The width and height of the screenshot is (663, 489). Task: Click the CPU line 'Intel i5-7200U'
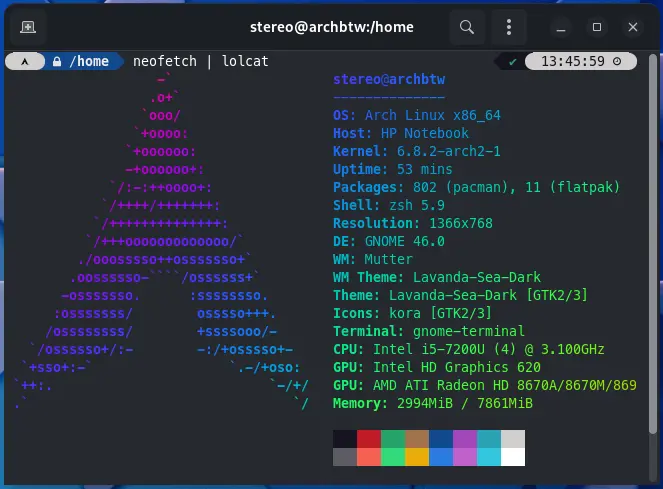tap(468, 349)
